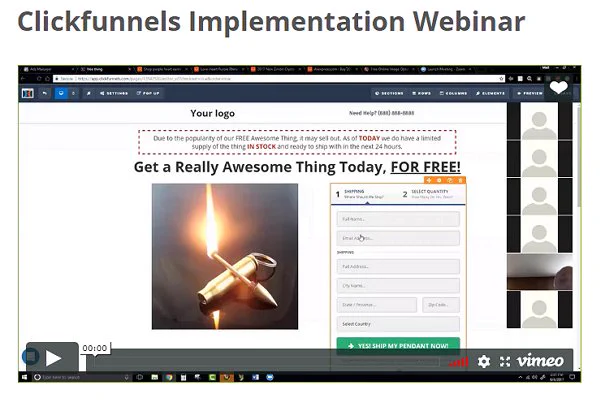Click the browser reload icon
The height and width of the screenshot is (403, 605).
point(39,78)
